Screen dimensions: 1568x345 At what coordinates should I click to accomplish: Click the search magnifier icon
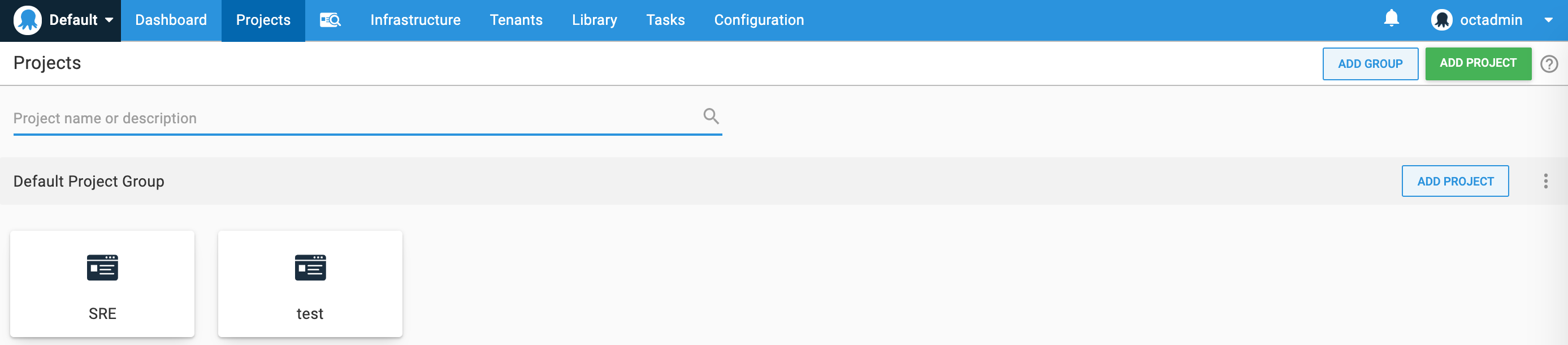[x=711, y=116]
